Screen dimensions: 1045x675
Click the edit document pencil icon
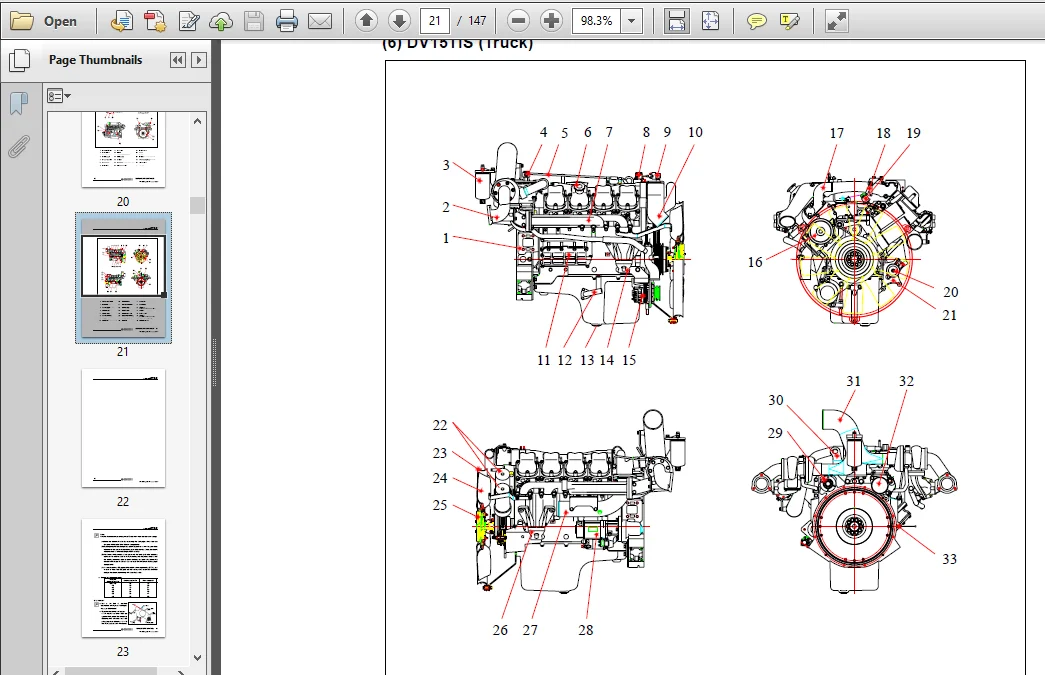[x=189, y=21]
